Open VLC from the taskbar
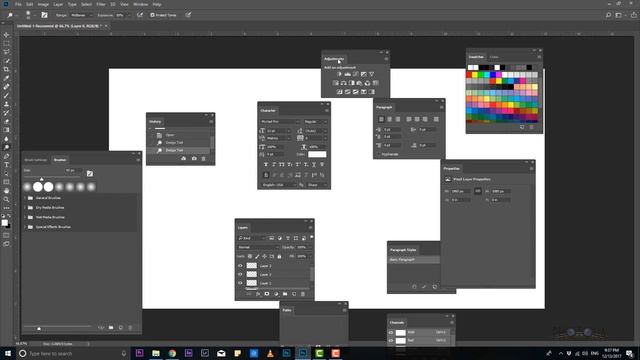This screenshot has width=640, height=360. click(x=270, y=353)
